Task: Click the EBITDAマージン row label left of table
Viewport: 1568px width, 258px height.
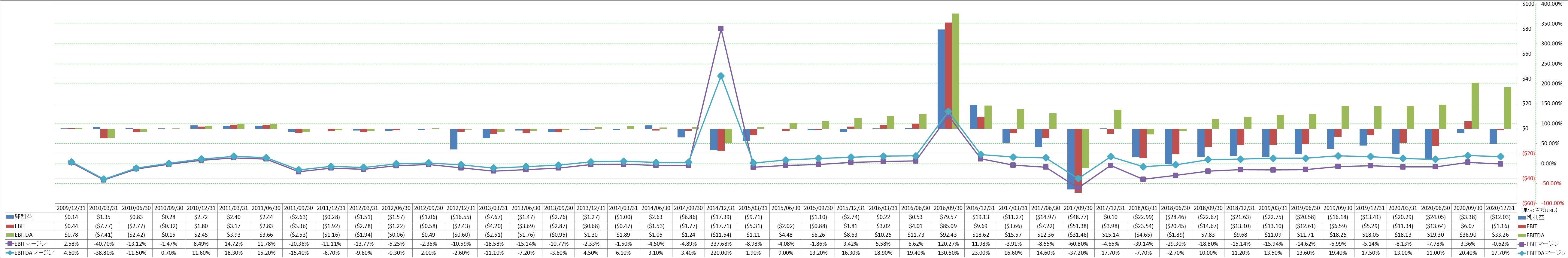Action: [35, 253]
